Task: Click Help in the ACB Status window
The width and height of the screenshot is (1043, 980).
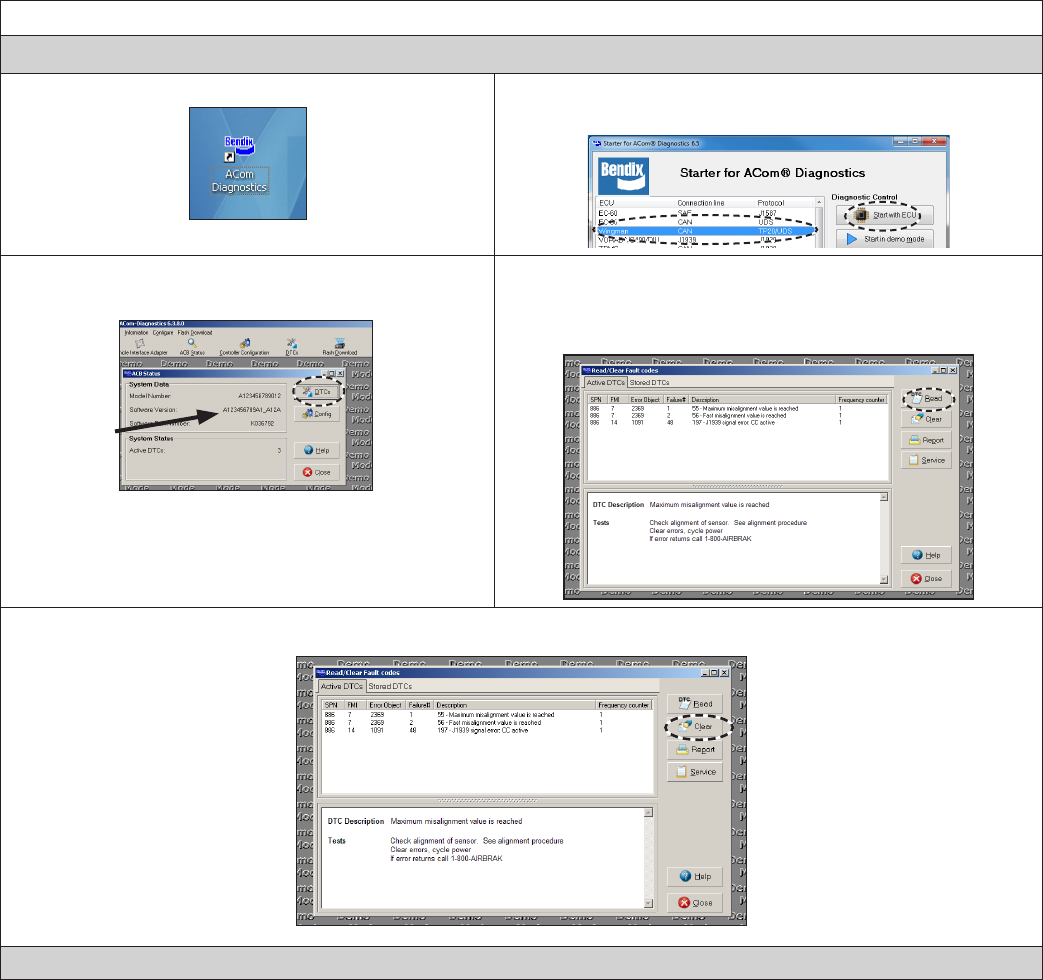Action: tap(317, 450)
